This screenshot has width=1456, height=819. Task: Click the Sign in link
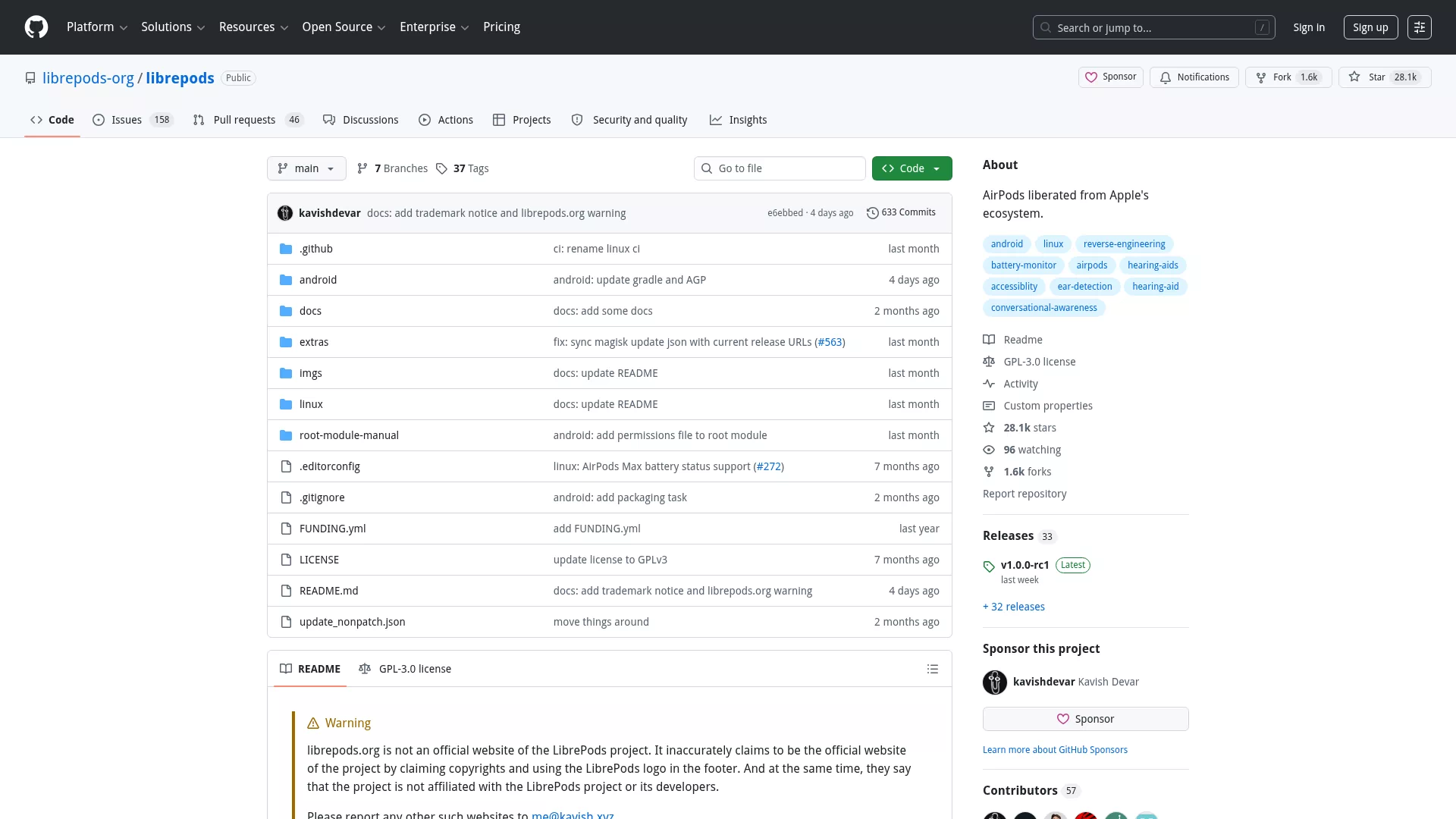coord(1309,27)
